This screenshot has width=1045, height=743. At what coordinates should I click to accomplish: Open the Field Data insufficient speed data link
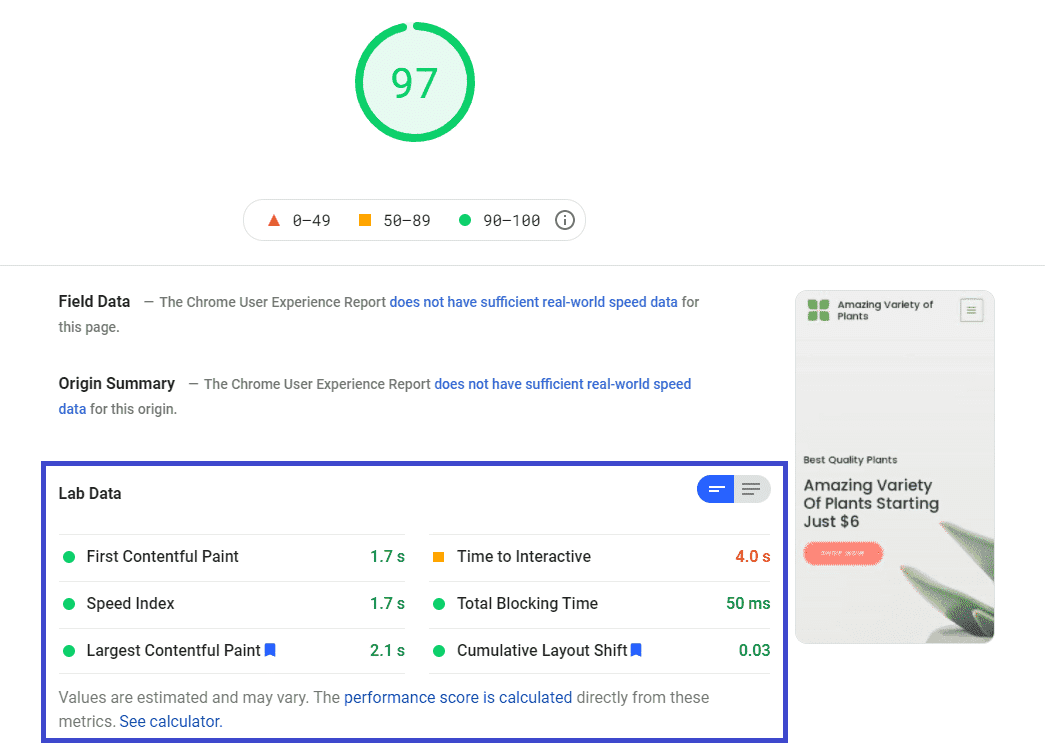coord(533,302)
